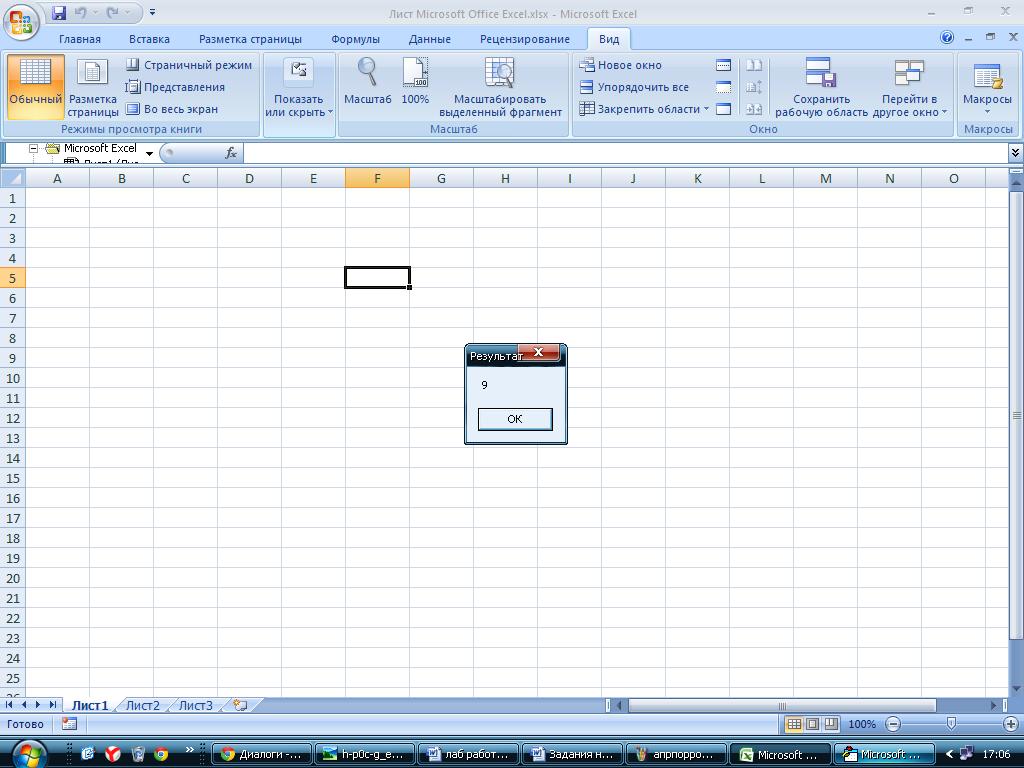
Task: Open Рецензирование ribbon tab
Action: tap(524, 39)
